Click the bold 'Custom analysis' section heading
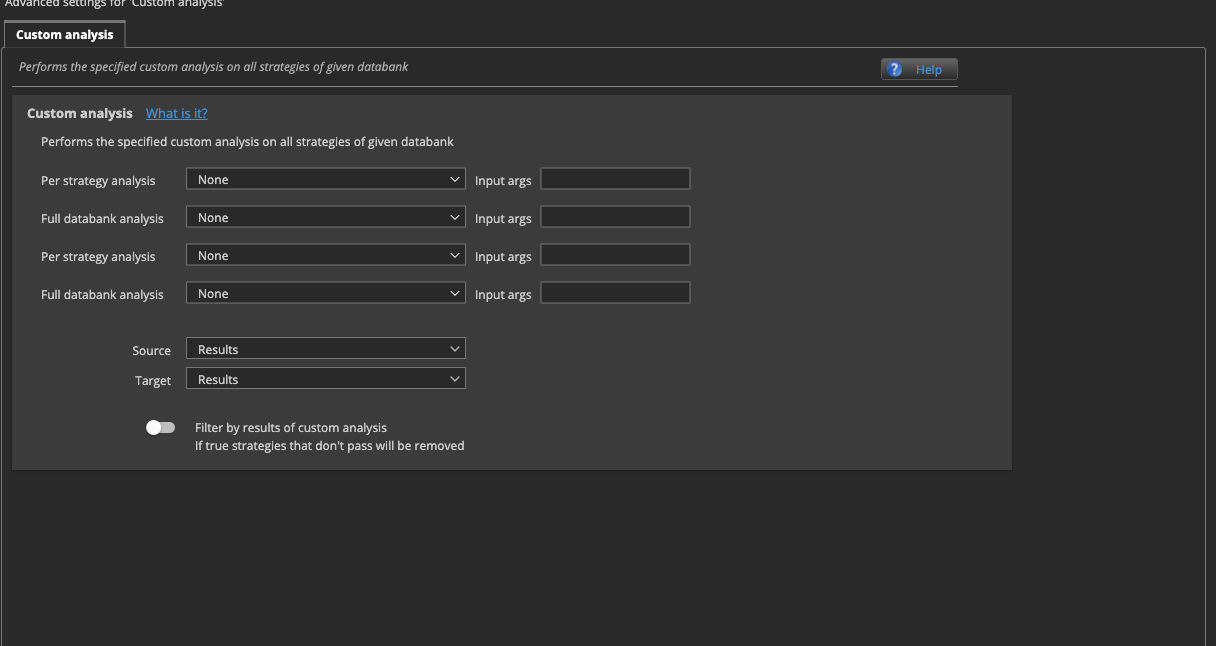The image size is (1216, 646). (80, 113)
